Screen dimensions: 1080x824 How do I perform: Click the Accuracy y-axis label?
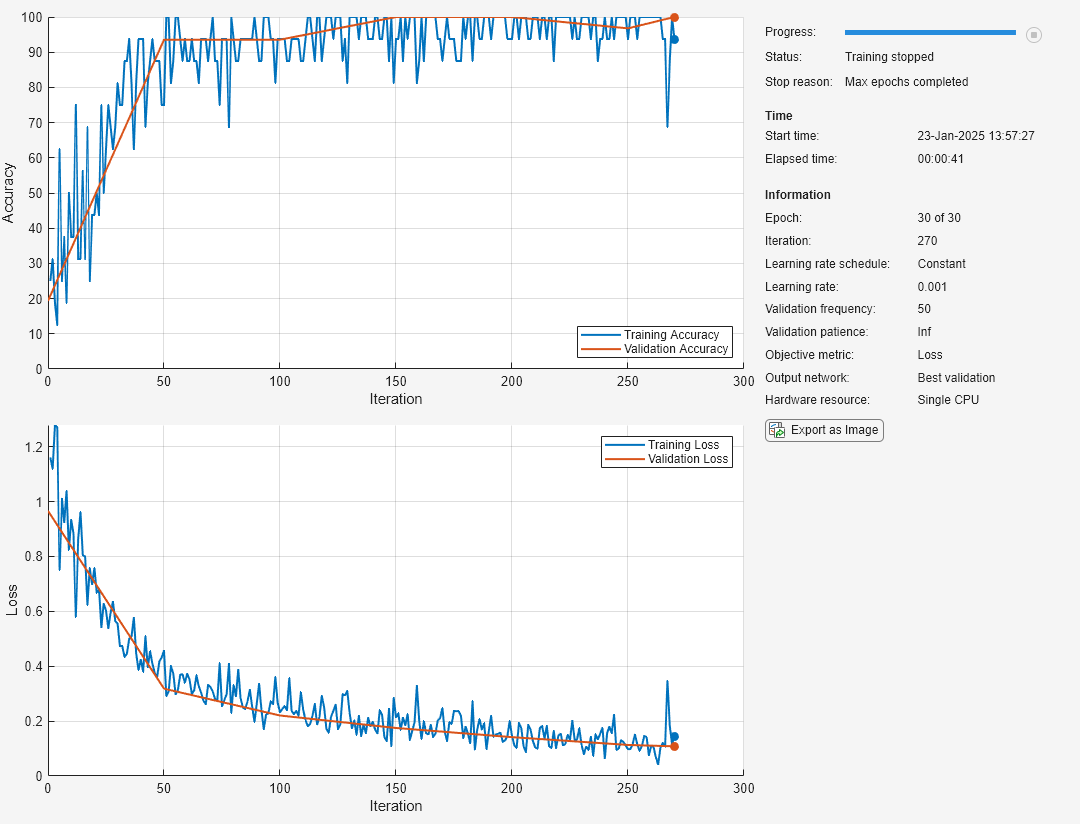tap(10, 192)
